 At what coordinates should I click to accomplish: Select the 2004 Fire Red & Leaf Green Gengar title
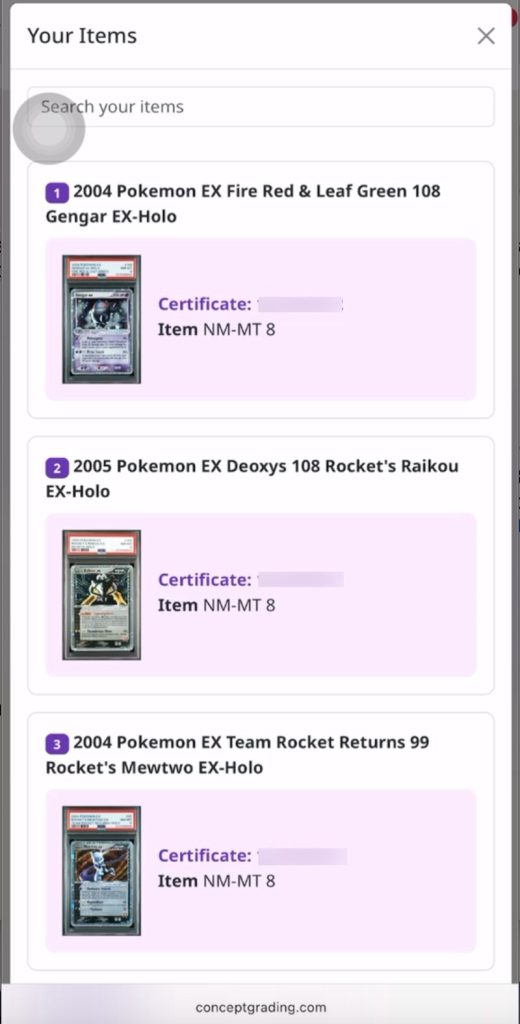tap(243, 204)
